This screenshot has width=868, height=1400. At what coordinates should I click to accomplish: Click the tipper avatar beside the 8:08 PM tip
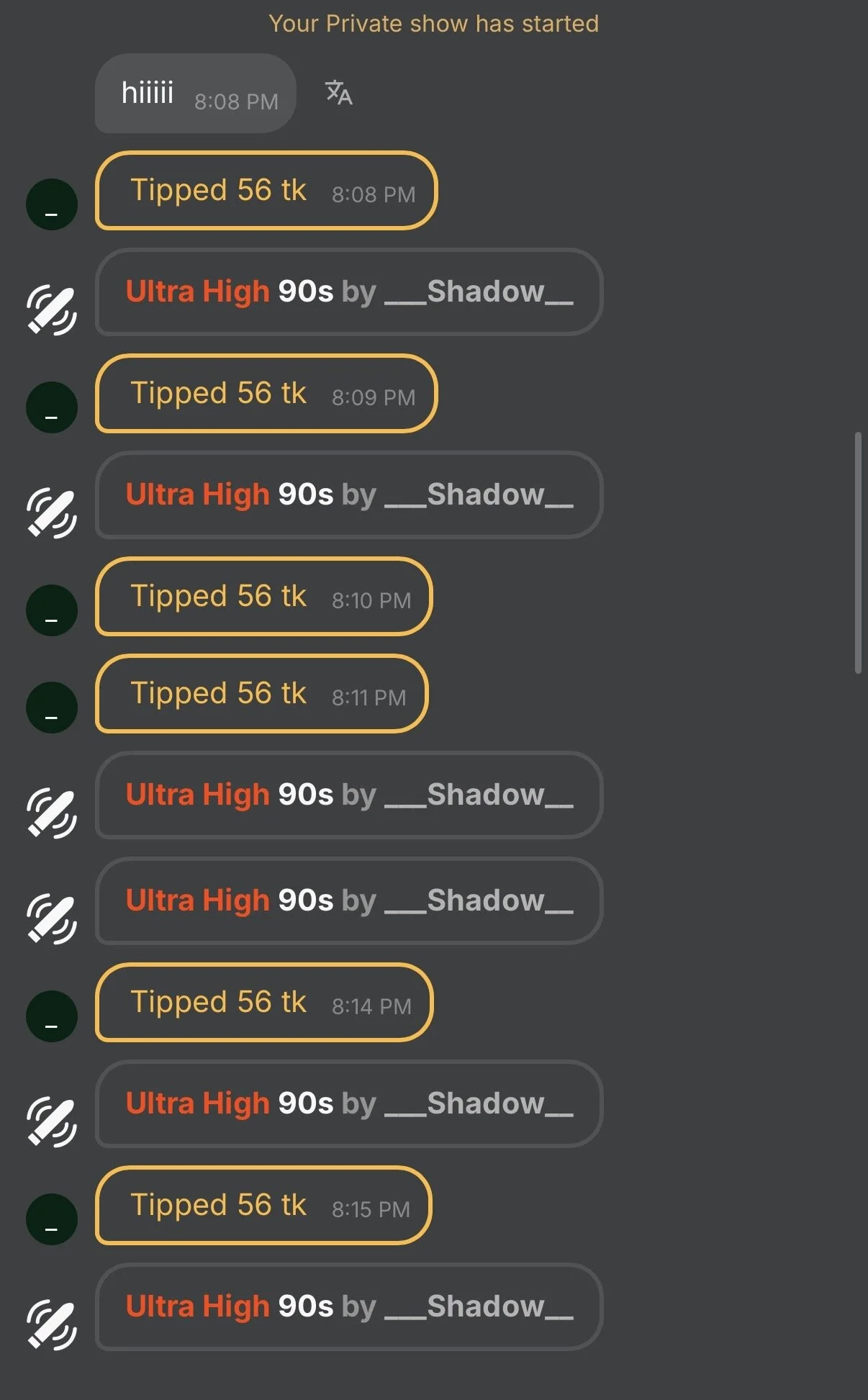(x=52, y=204)
